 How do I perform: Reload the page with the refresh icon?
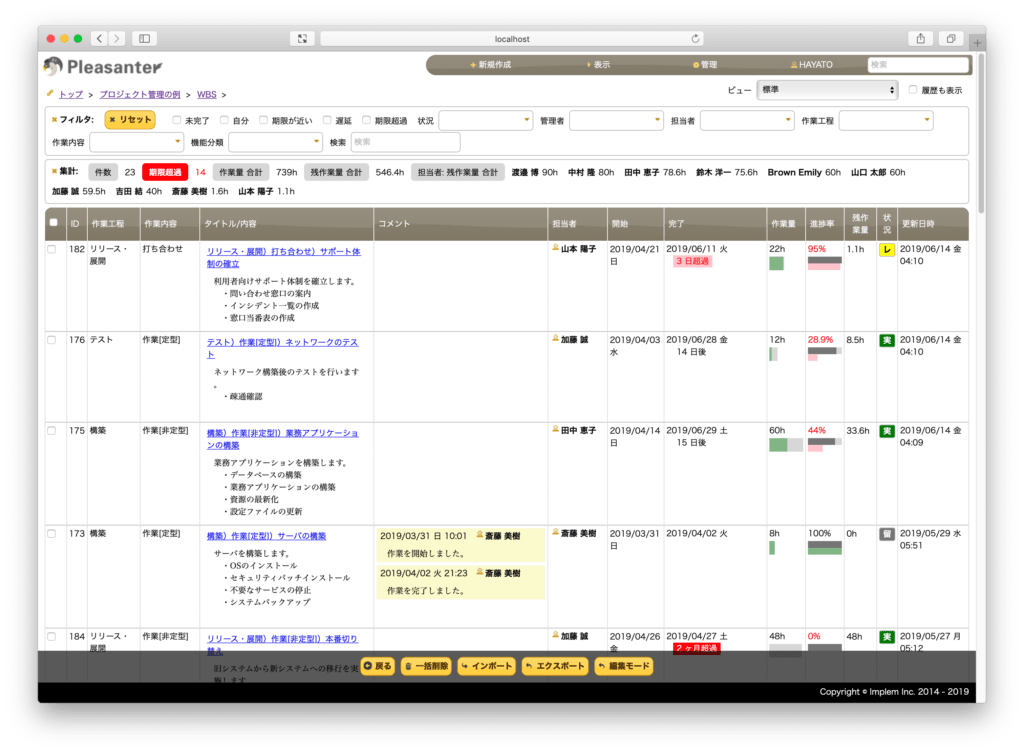pos(696,39)
